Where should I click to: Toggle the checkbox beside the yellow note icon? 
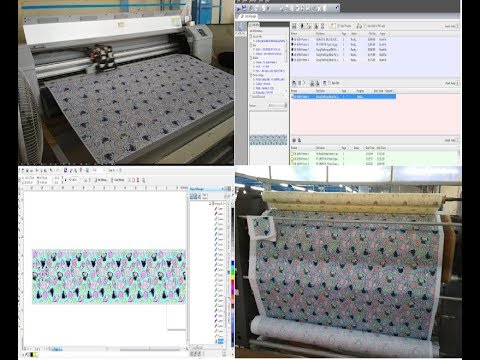coord(338,26)
